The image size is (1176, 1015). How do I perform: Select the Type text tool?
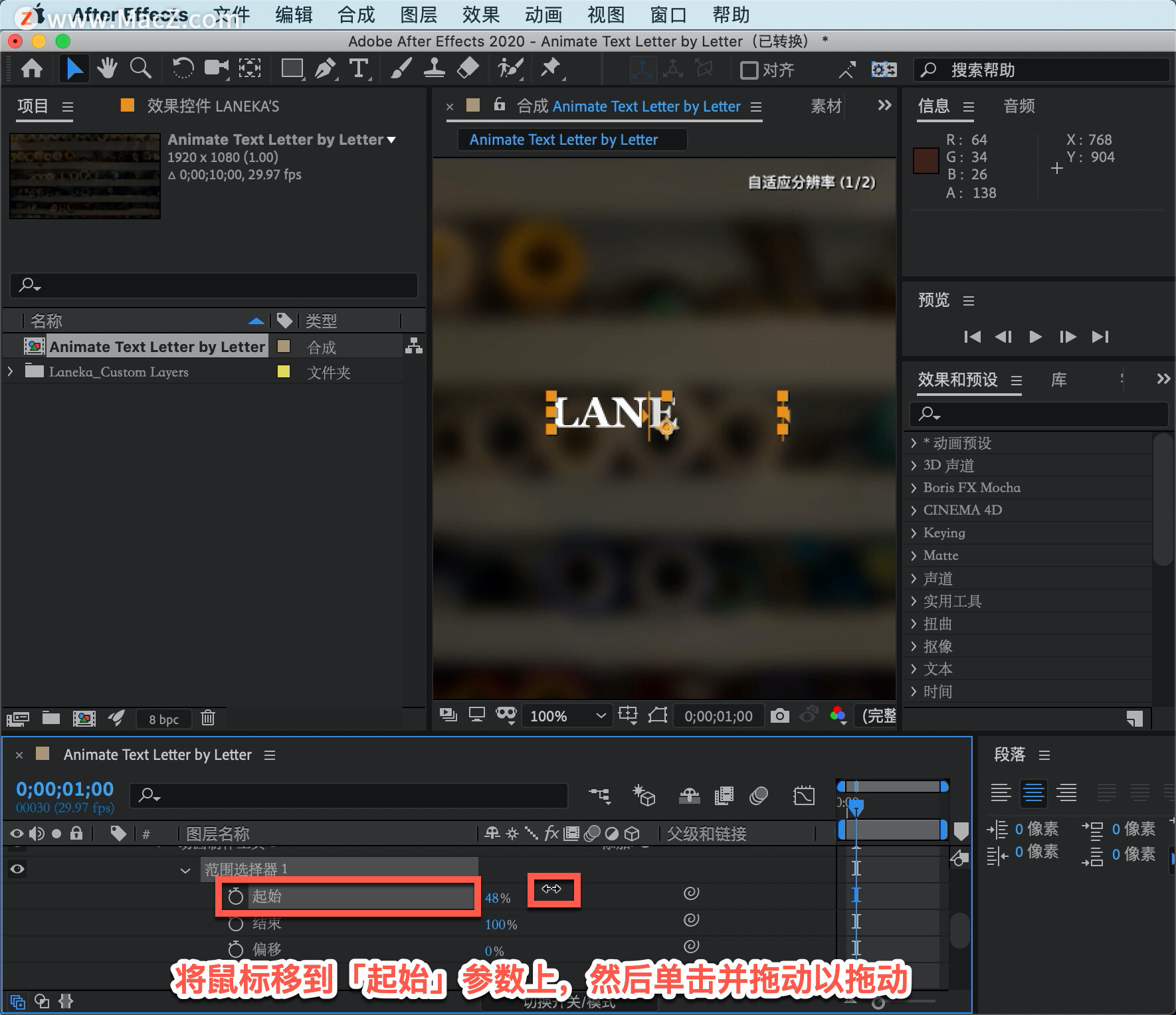point(359,68)
